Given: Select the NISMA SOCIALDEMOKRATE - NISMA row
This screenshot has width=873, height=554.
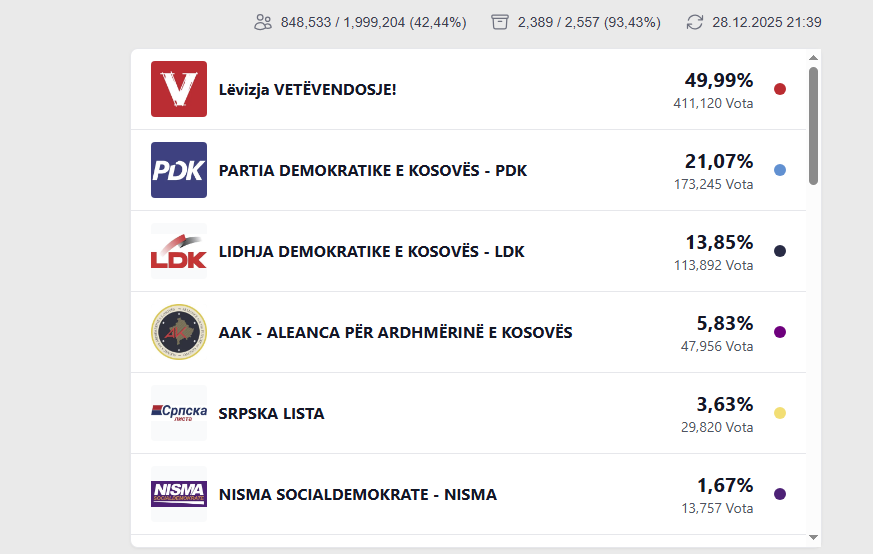Looking at the screenshot, I should pos(357,495).
